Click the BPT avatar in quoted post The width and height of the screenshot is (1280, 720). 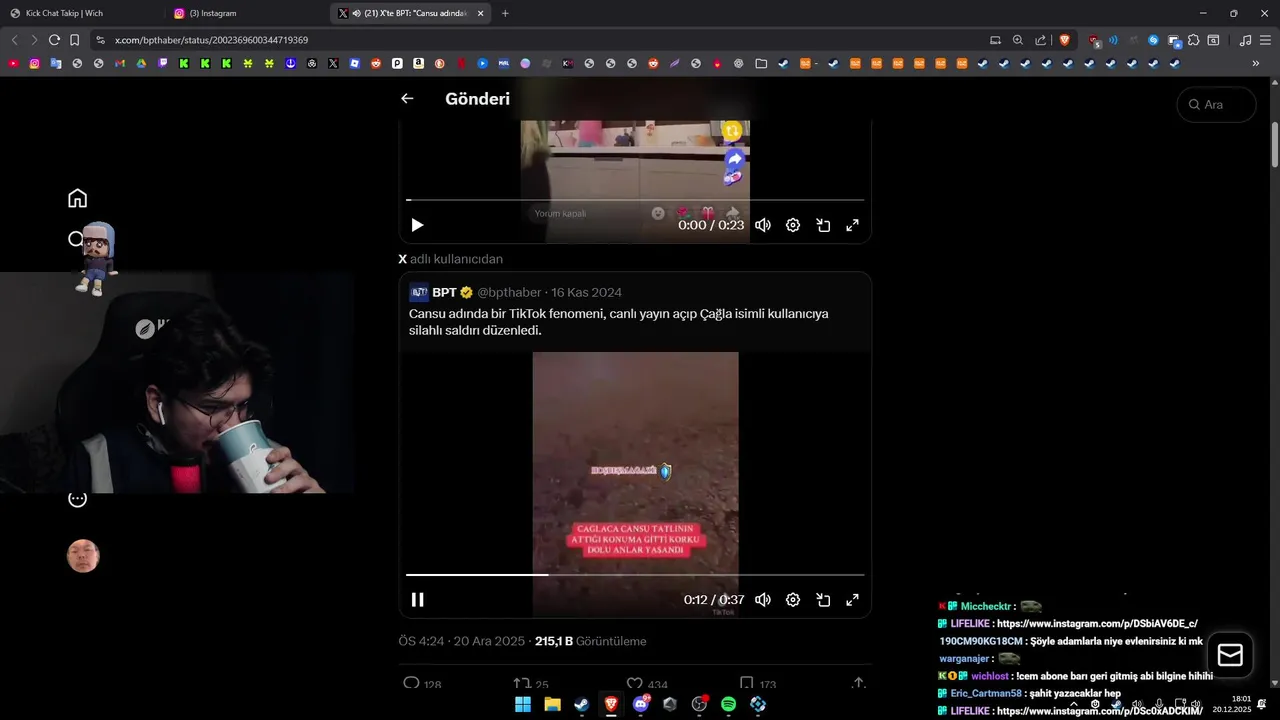pyautogui.click(x=419, y=292)
